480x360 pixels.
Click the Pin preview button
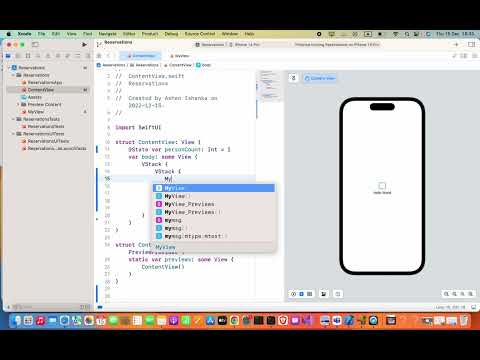coord(293,78)
